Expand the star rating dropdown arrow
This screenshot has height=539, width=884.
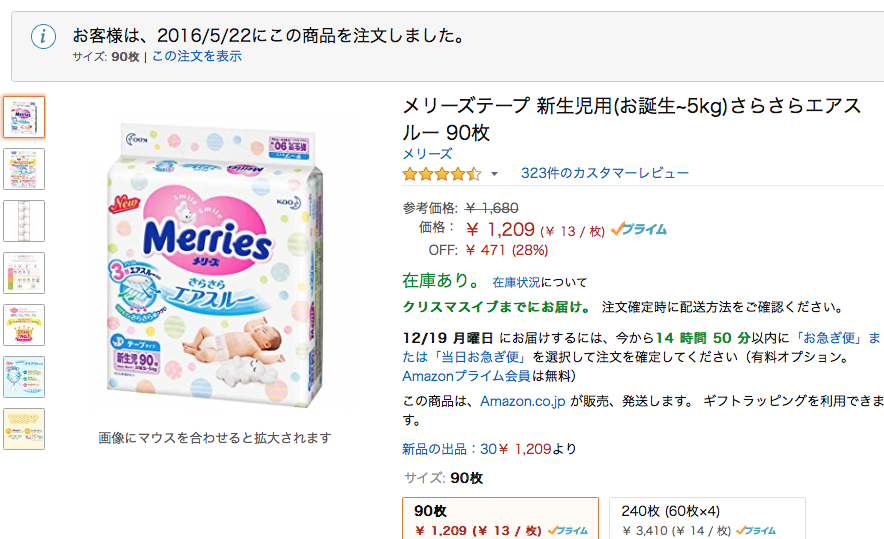coord(494,174)
